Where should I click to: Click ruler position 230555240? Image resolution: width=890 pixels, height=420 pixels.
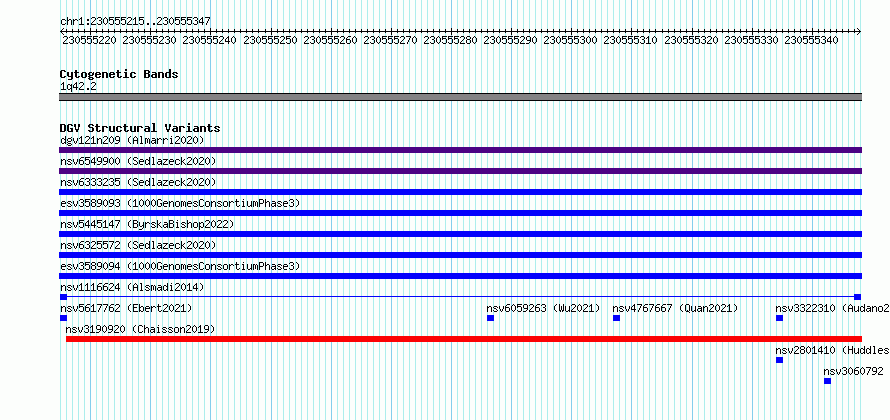[x=209, y=40]
